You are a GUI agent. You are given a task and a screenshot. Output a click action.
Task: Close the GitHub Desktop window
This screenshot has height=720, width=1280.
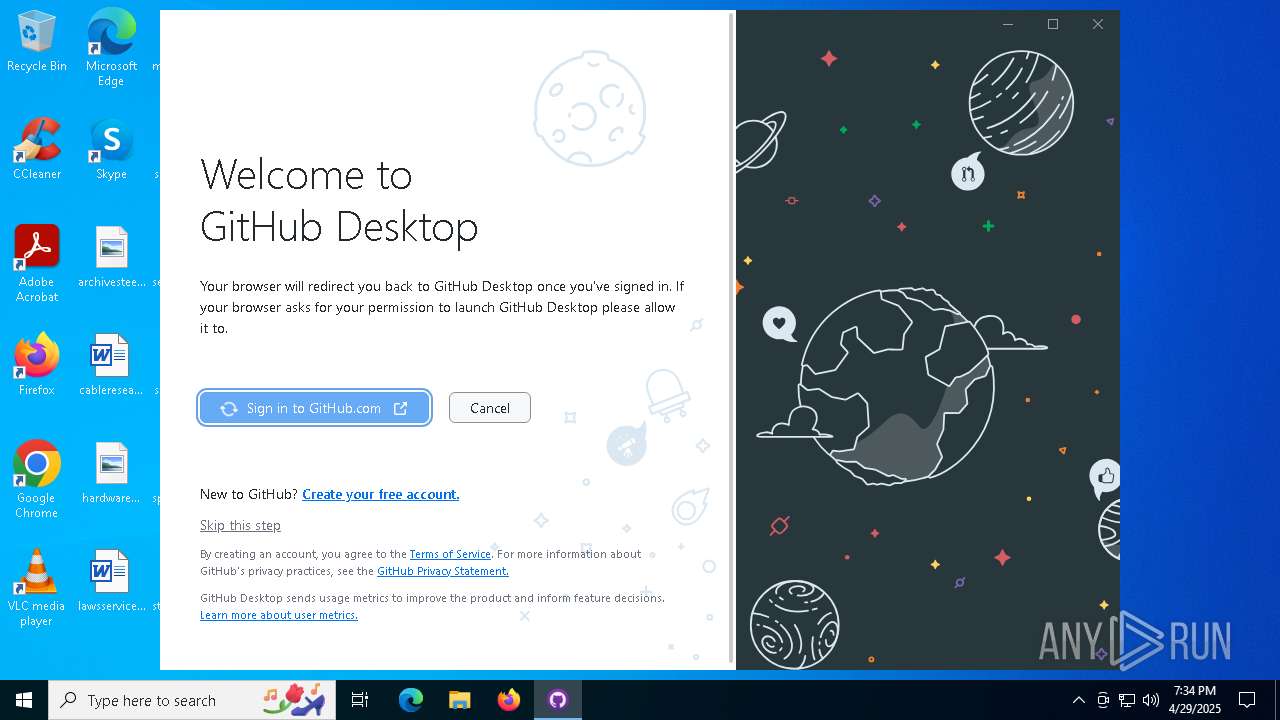click(x=1098, y=24)
